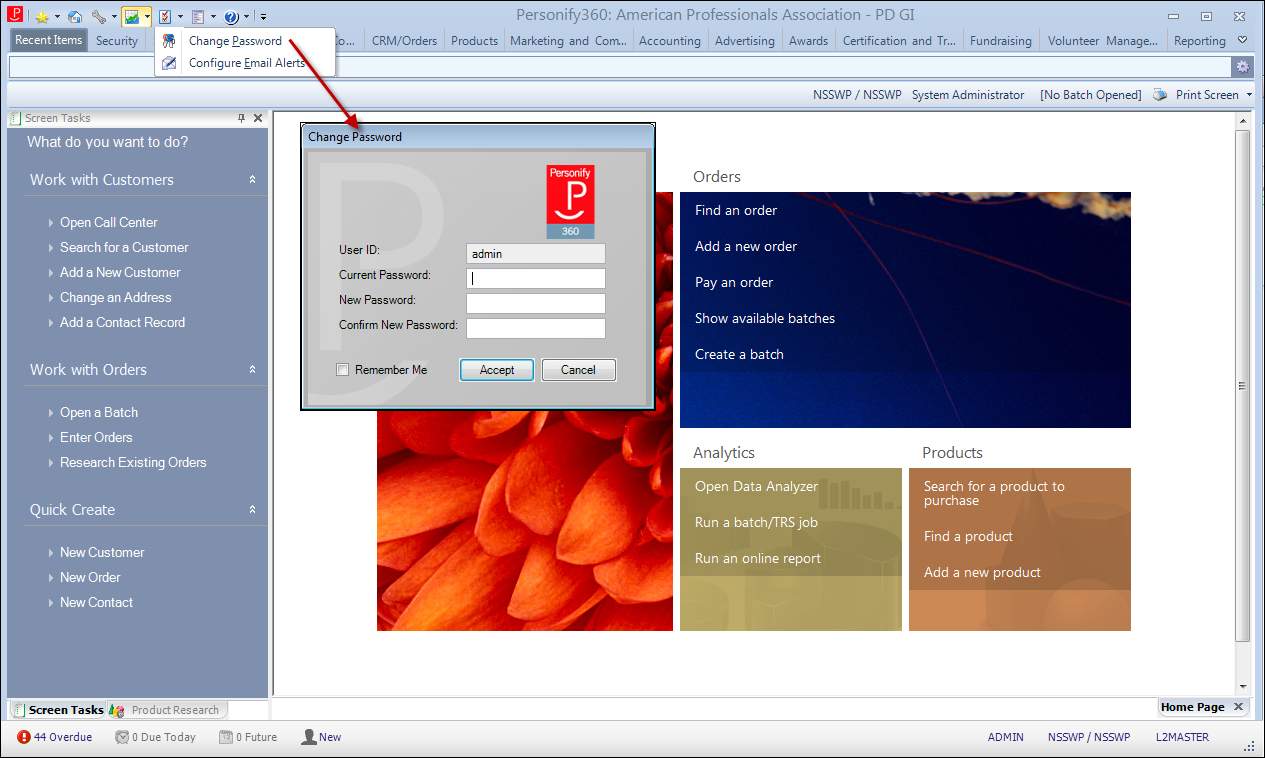The image size is (1265, 758).
Task: Open the Print Screen dropdown arrow
Action: point(1248,95)
